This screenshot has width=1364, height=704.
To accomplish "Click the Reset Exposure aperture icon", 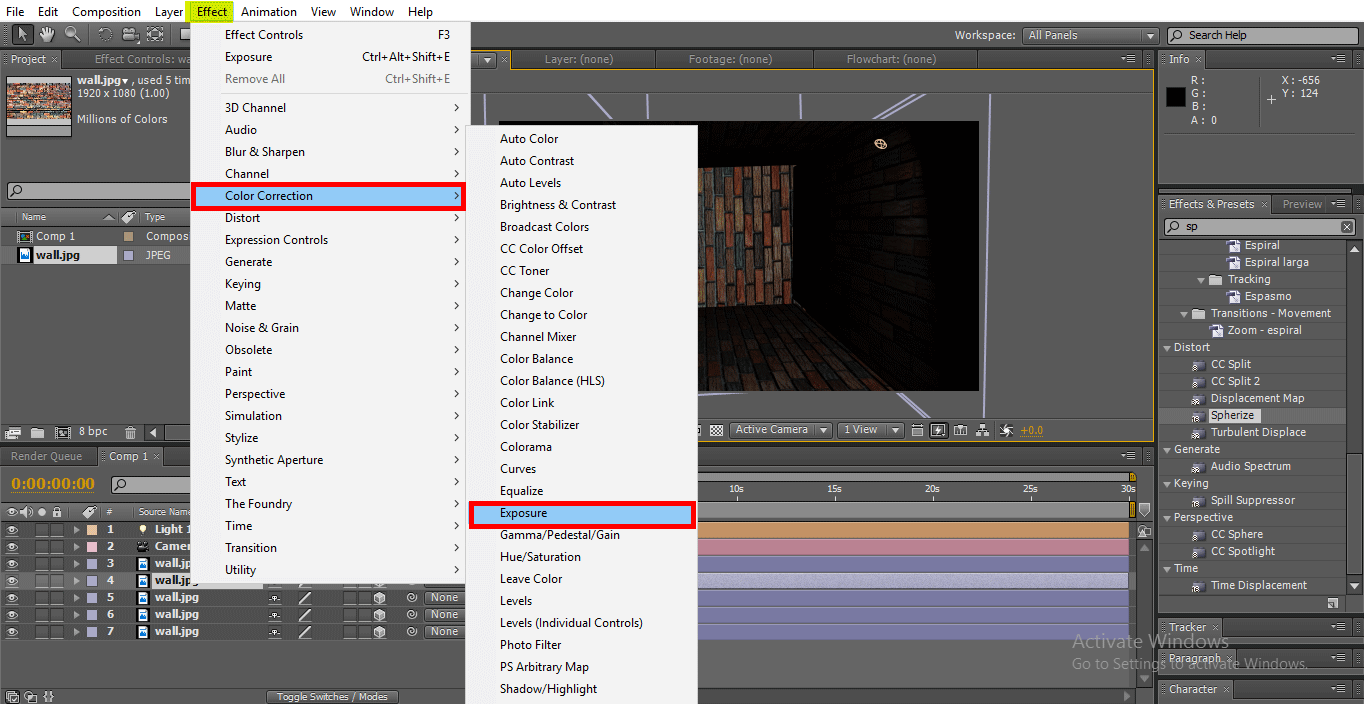I will 1006,431.
